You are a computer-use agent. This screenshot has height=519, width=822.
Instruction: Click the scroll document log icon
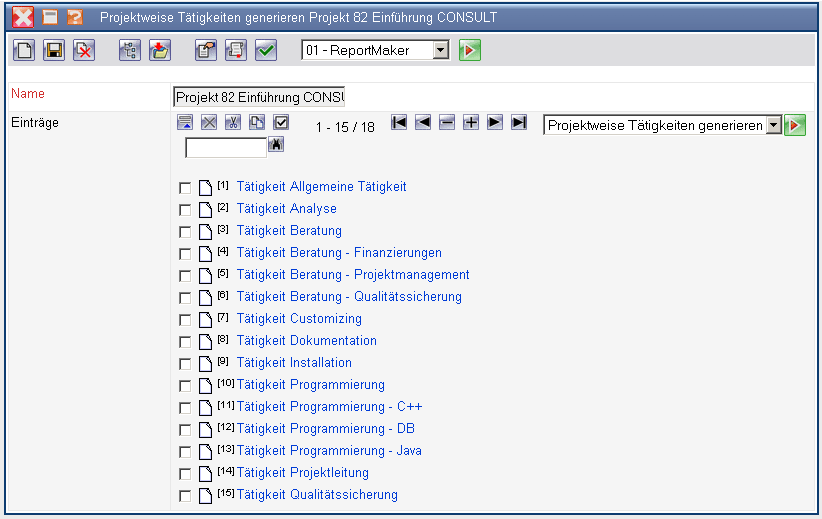236,50
